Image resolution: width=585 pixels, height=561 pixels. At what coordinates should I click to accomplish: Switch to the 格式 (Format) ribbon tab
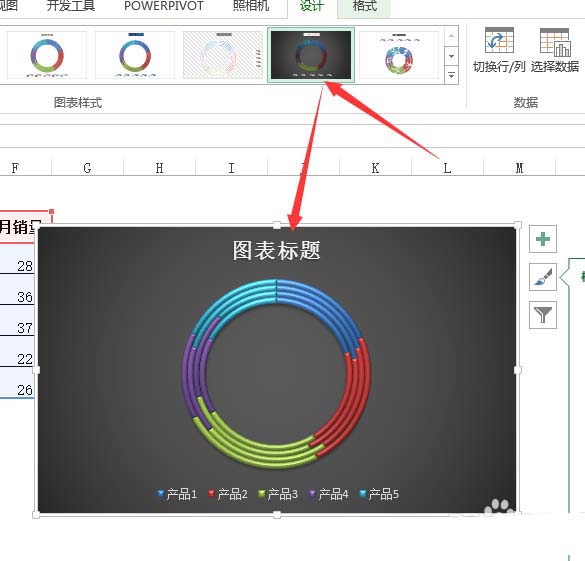tap(365, 6)
